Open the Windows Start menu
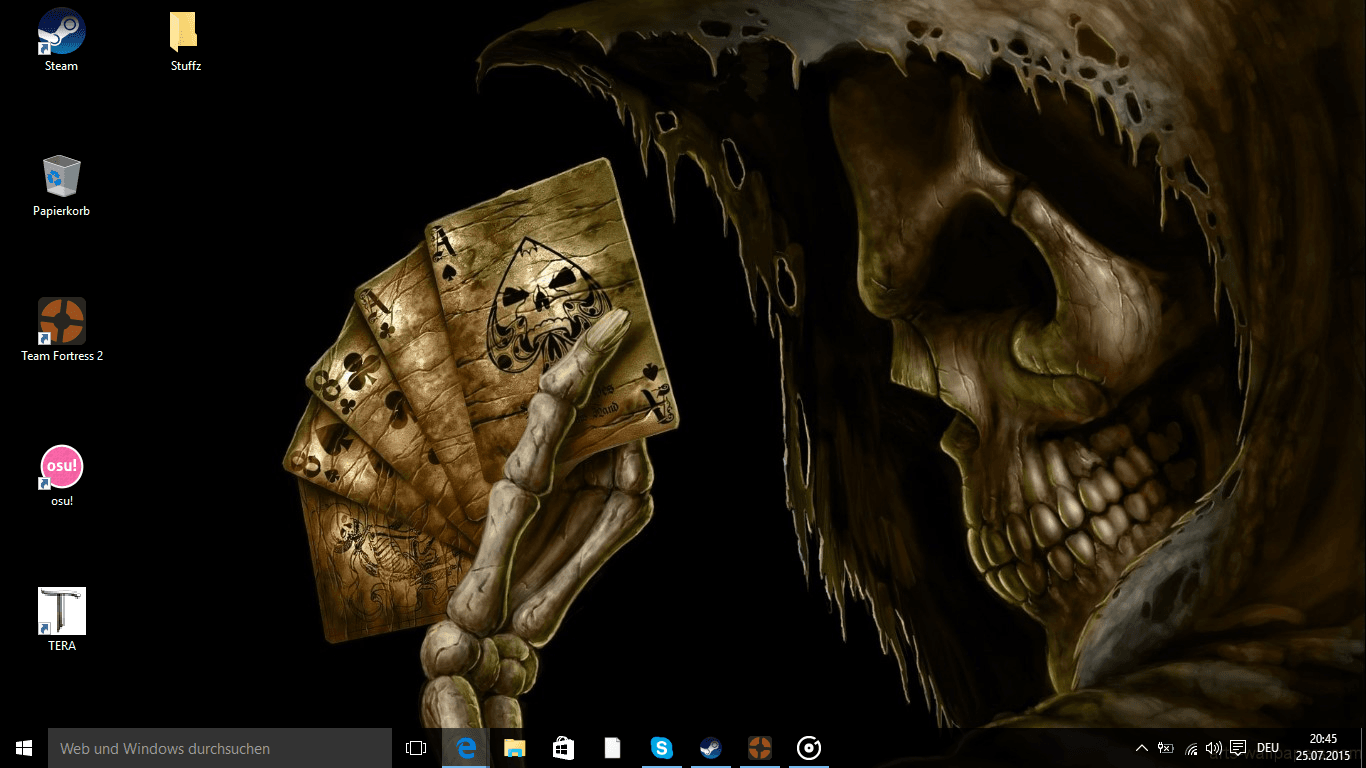The height and width of the screenshot is (768, 1366). click(x=24, y=748)
